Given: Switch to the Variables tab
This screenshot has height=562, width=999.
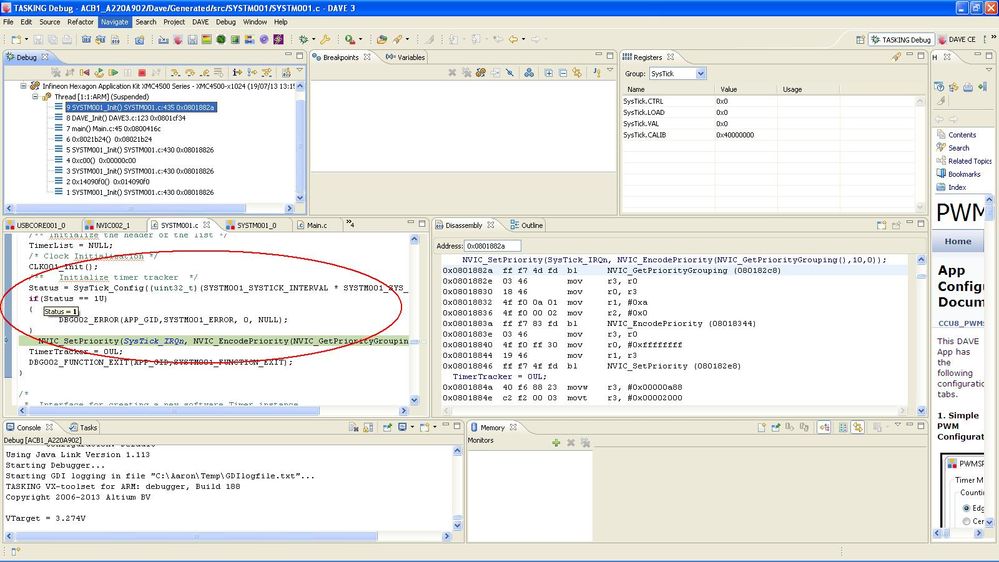Looking at the screenshot, I should (405, 57).
